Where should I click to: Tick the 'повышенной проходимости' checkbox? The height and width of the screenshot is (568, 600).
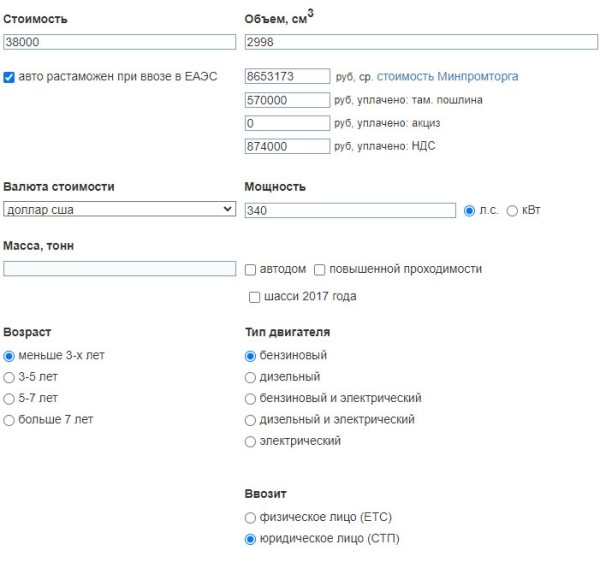(320, 269)
